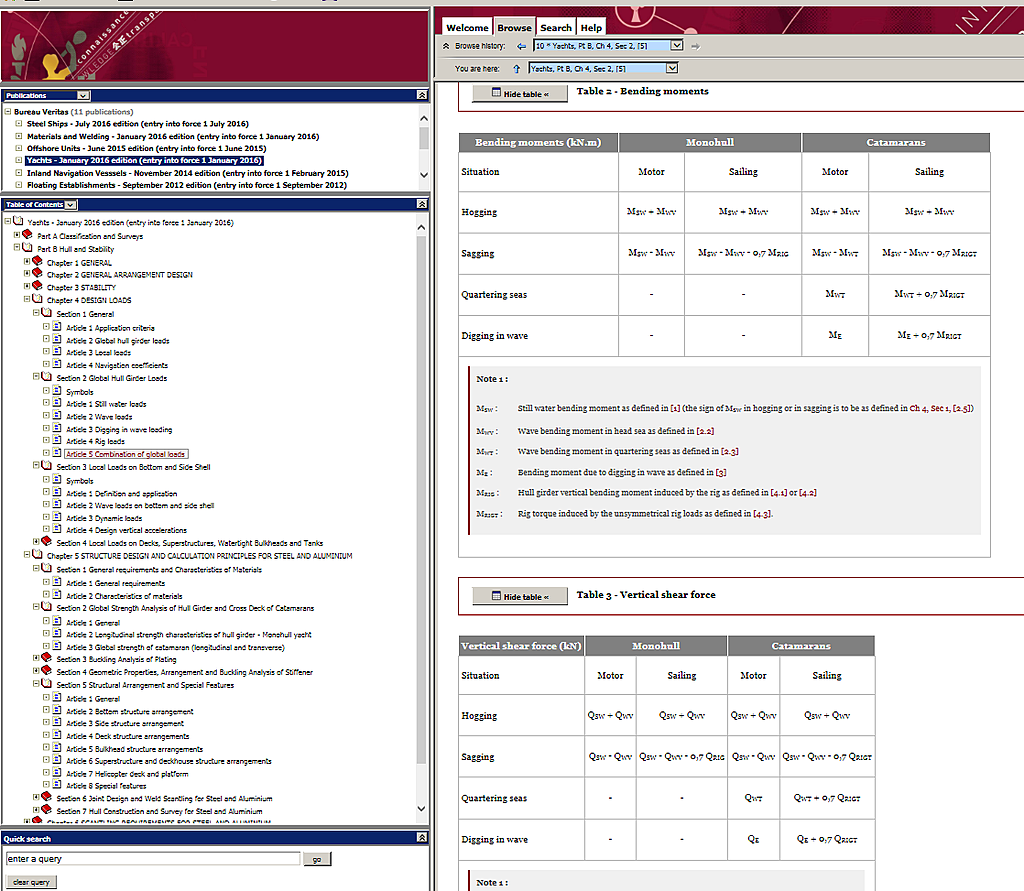Click inside the Quick search query field
The width and height of the screenshot is (1024, 891).
153,858
